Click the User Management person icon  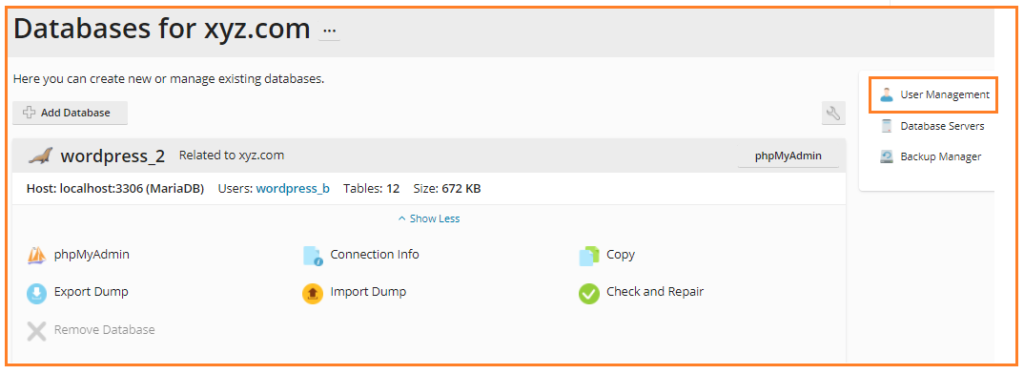[x=886, y=95]
